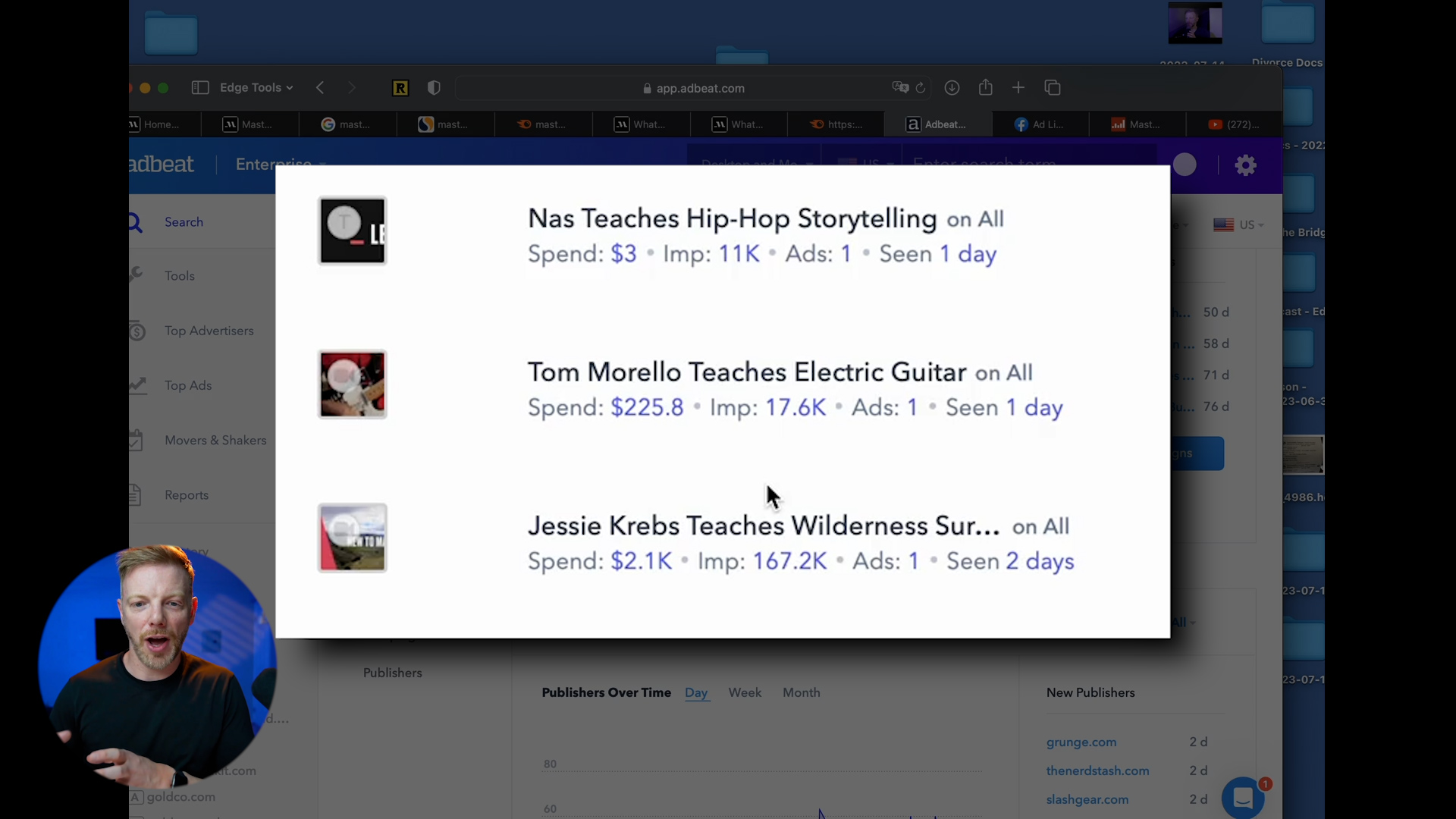Show tab overview icon in Safari
This screenshot has height=819, width=1456.
coord(1052,88)
